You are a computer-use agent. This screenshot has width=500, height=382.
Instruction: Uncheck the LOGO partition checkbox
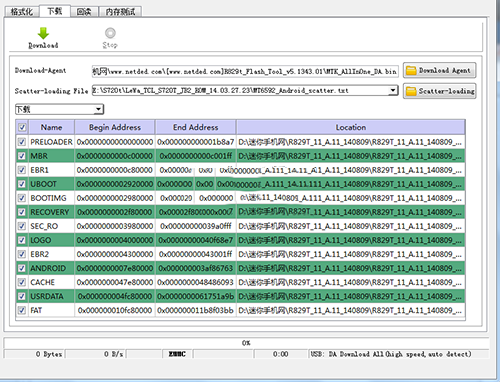(22, 240)
